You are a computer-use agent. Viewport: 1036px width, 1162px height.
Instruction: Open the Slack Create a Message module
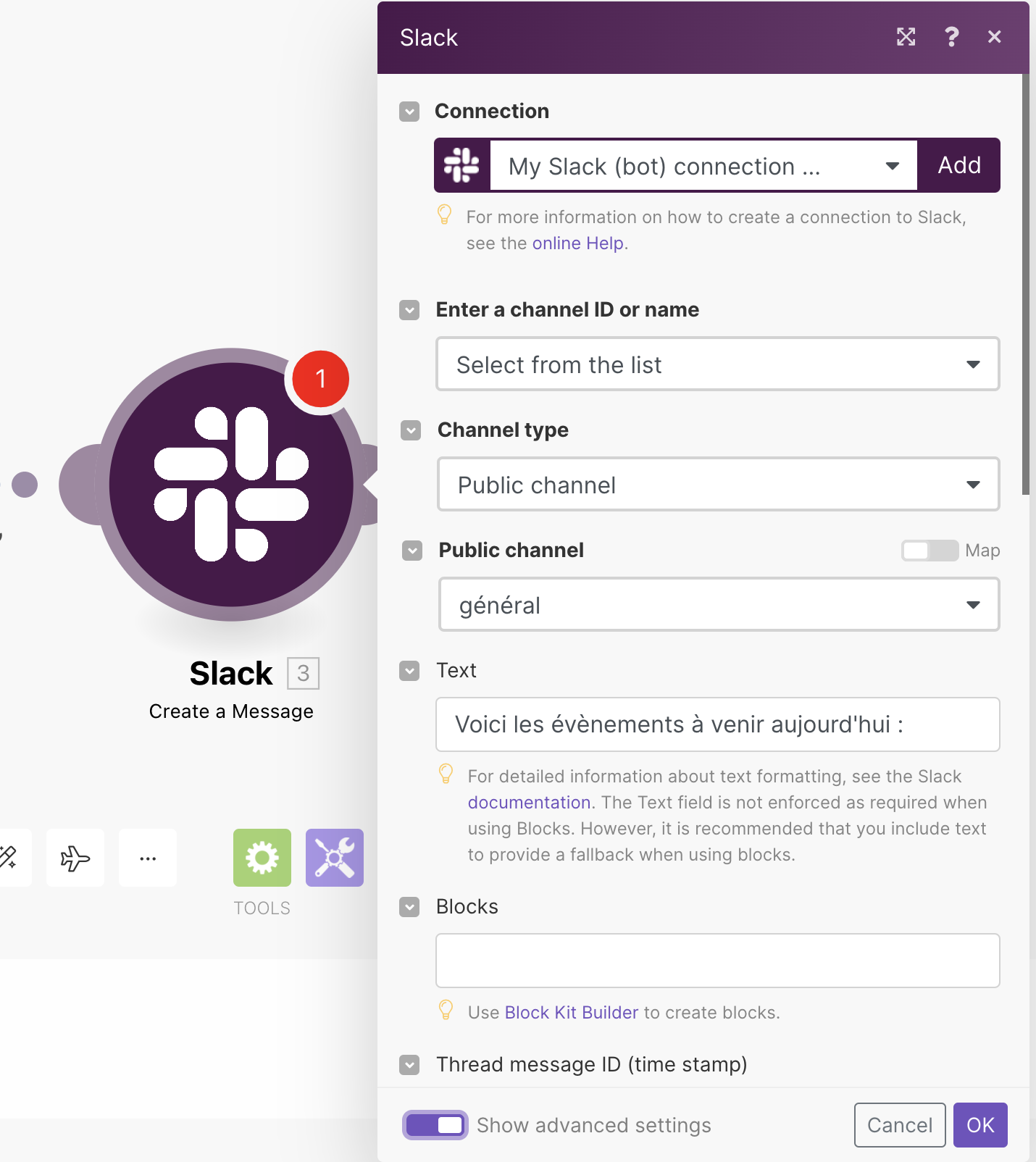pyautogui.click(x=231, y=484)
